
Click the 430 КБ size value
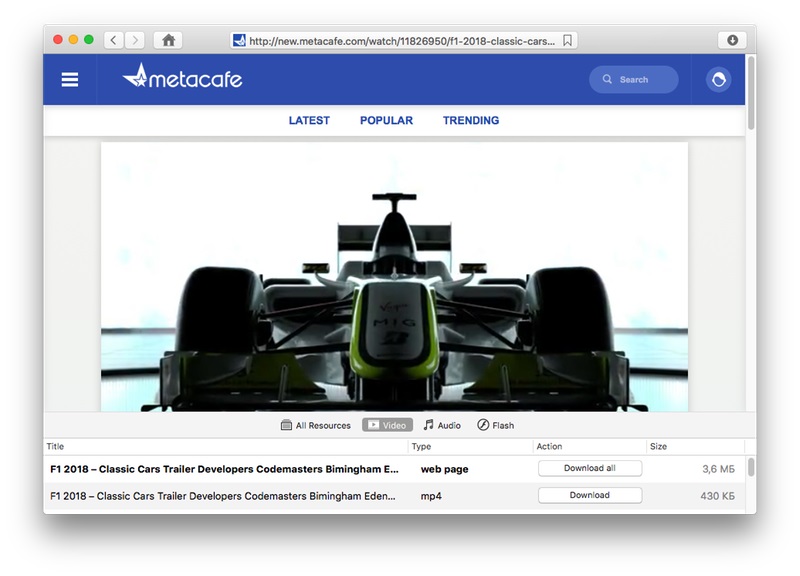[717, 496]
